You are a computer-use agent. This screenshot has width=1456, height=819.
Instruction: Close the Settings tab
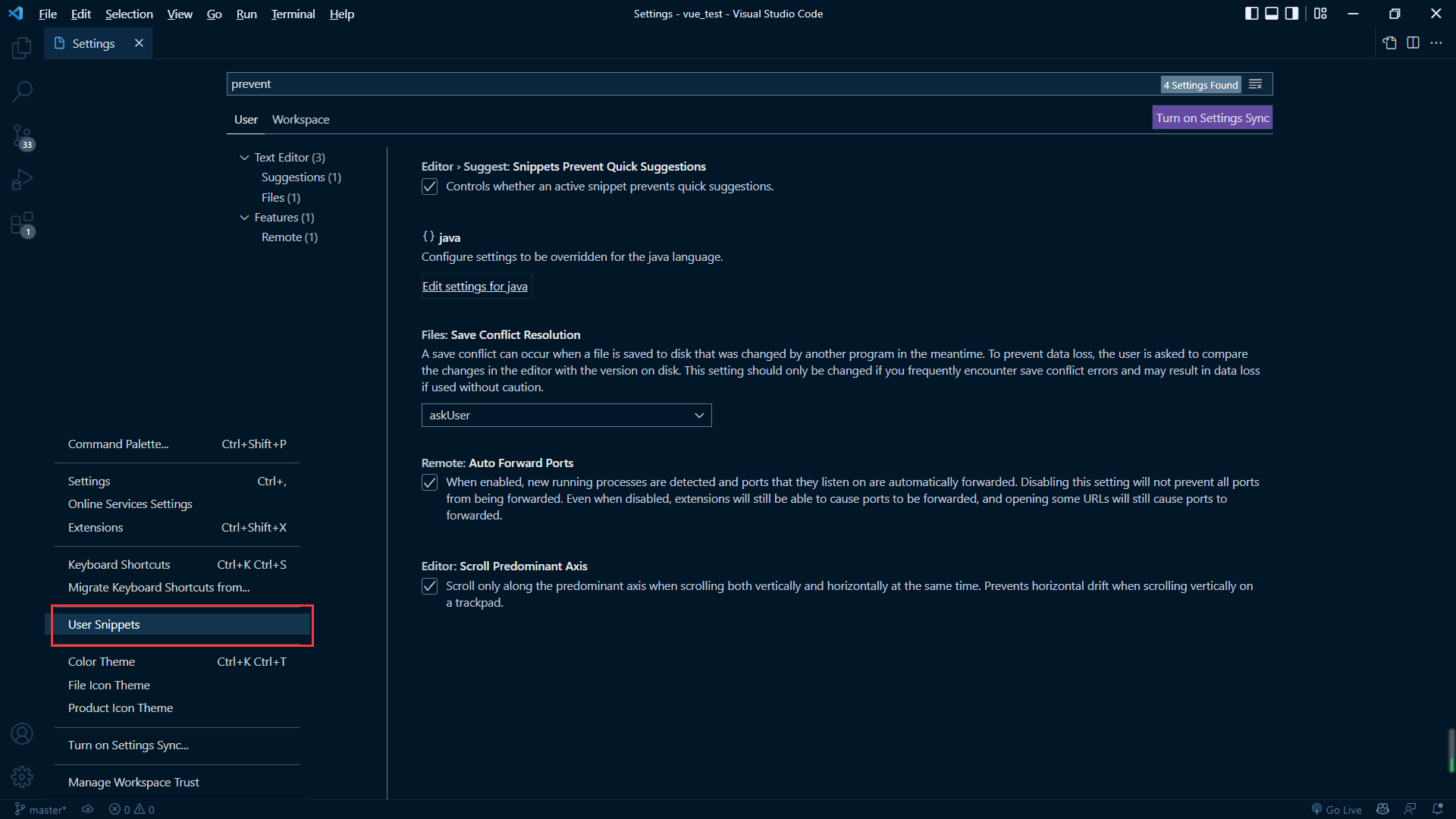139,43
